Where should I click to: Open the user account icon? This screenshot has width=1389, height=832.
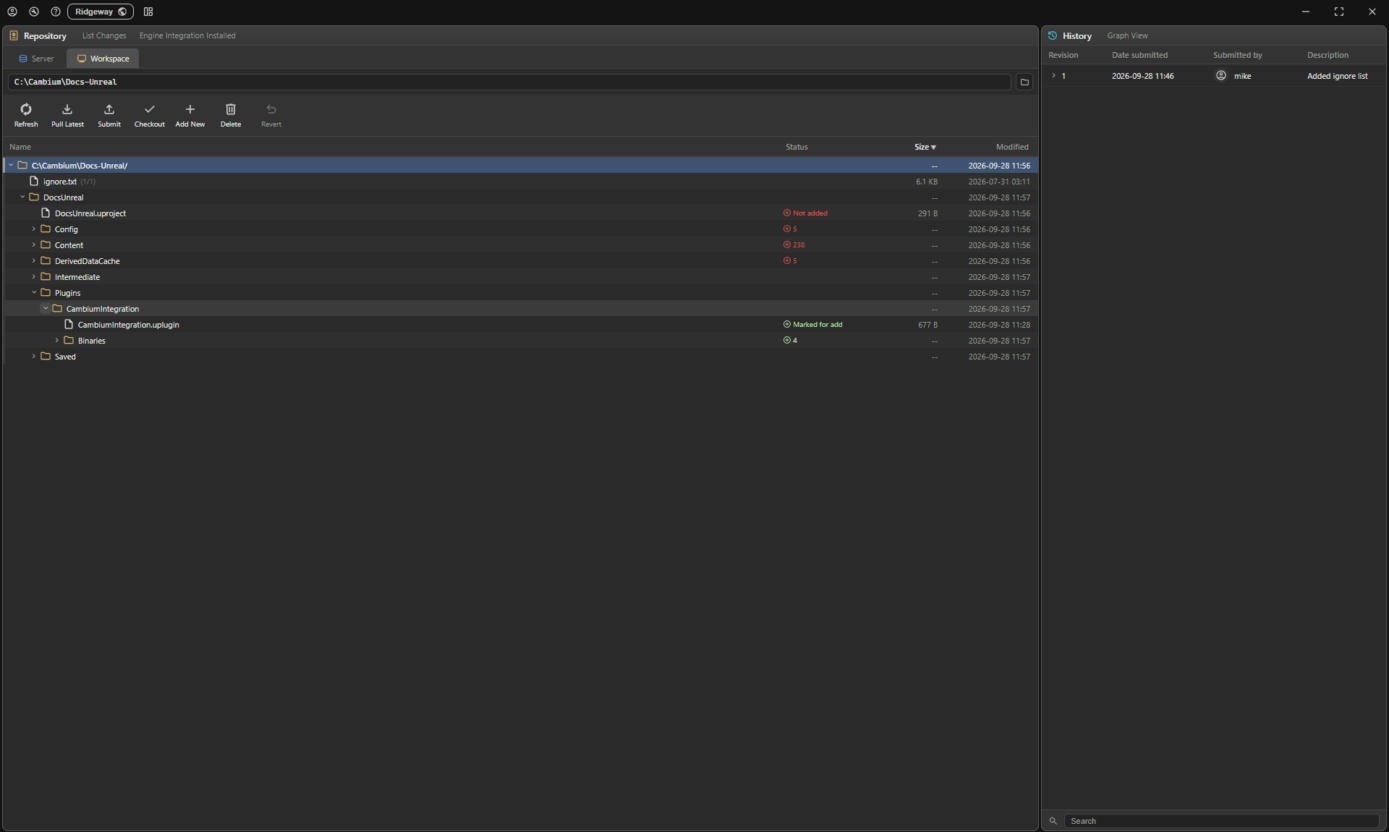point(12,12)
